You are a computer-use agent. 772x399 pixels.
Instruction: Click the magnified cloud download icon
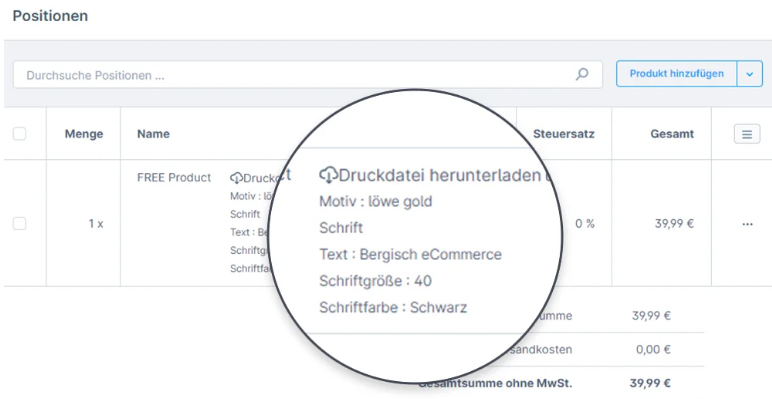(328, 175)
